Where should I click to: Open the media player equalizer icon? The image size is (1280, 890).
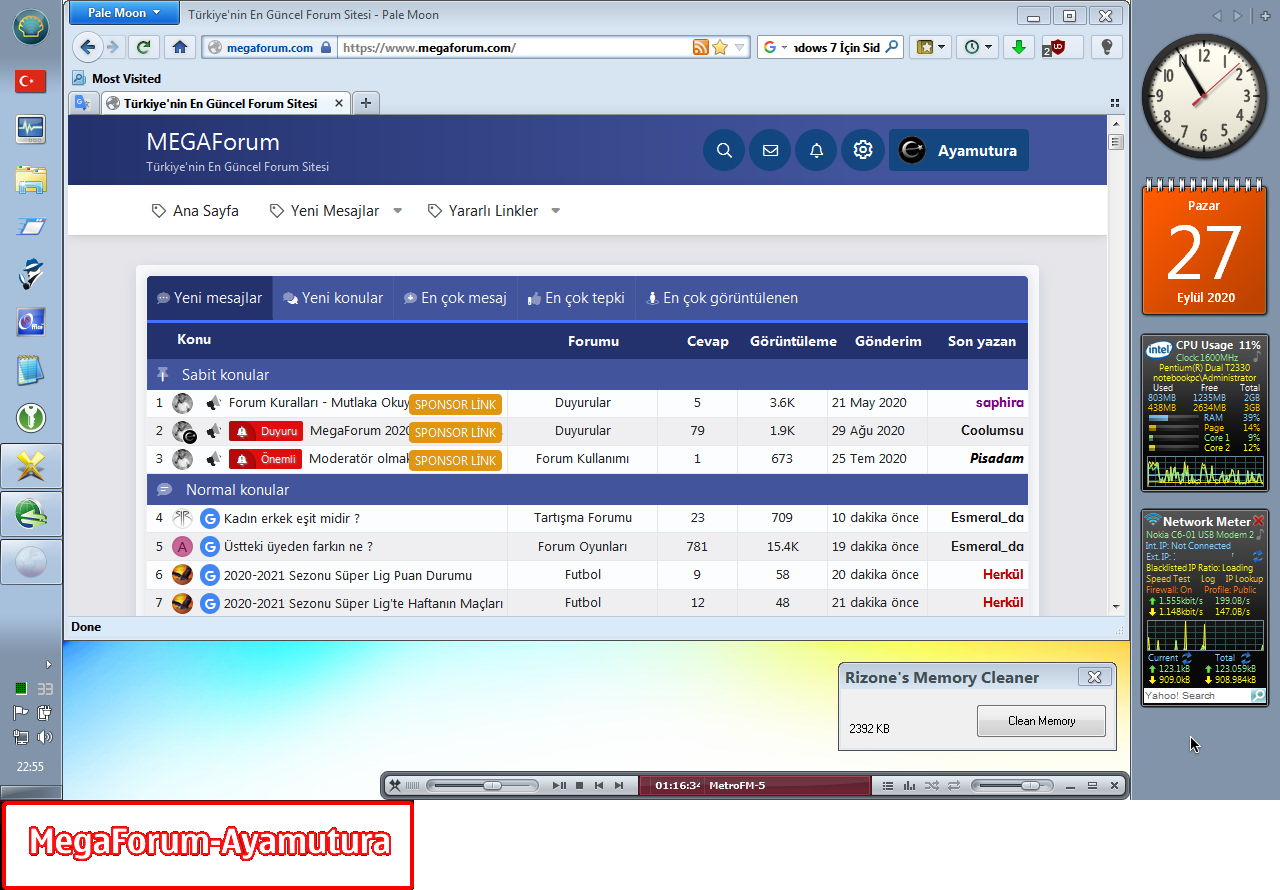[x=910, y=786]
